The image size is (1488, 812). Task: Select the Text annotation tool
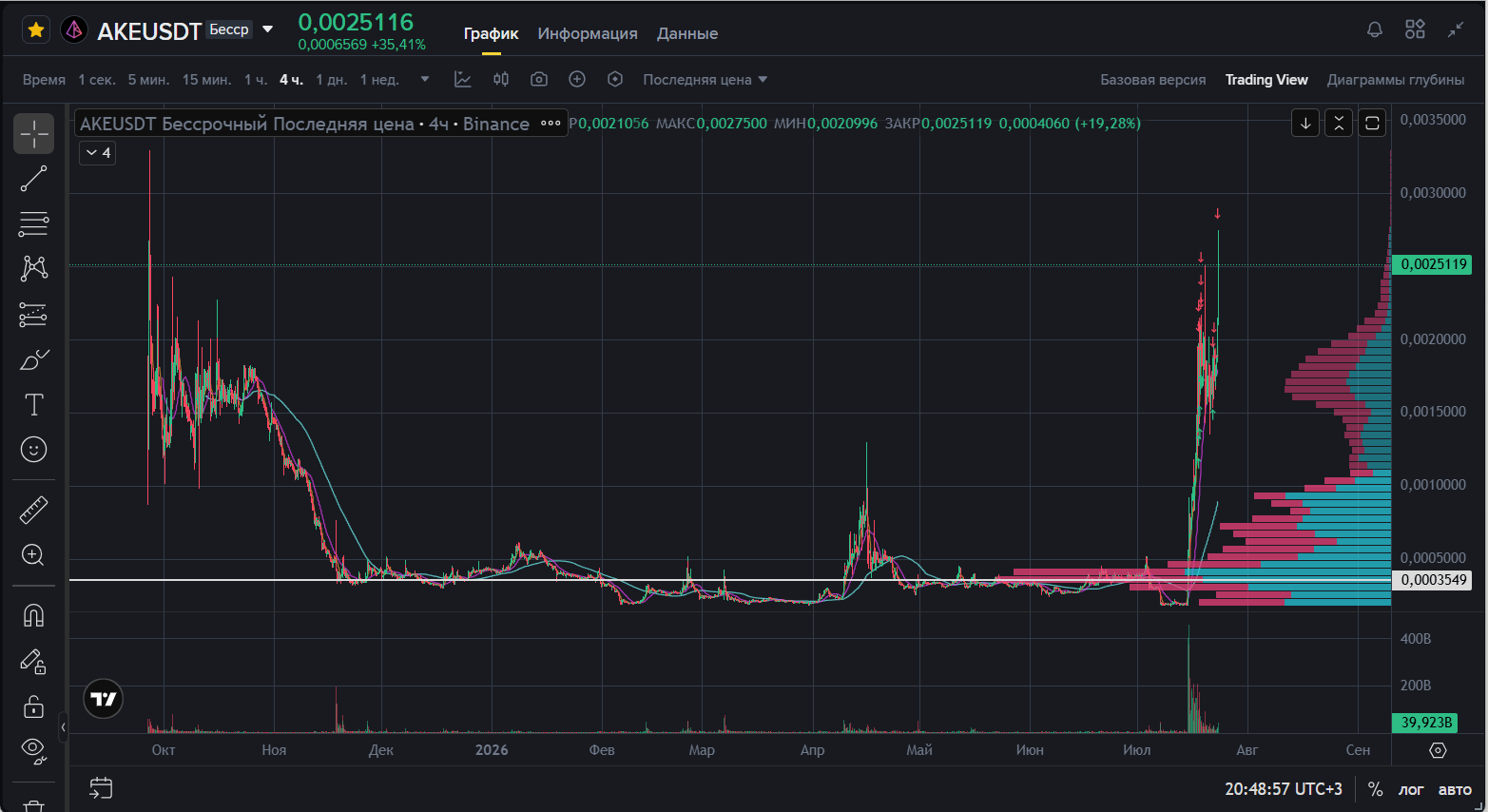point(33,404)
